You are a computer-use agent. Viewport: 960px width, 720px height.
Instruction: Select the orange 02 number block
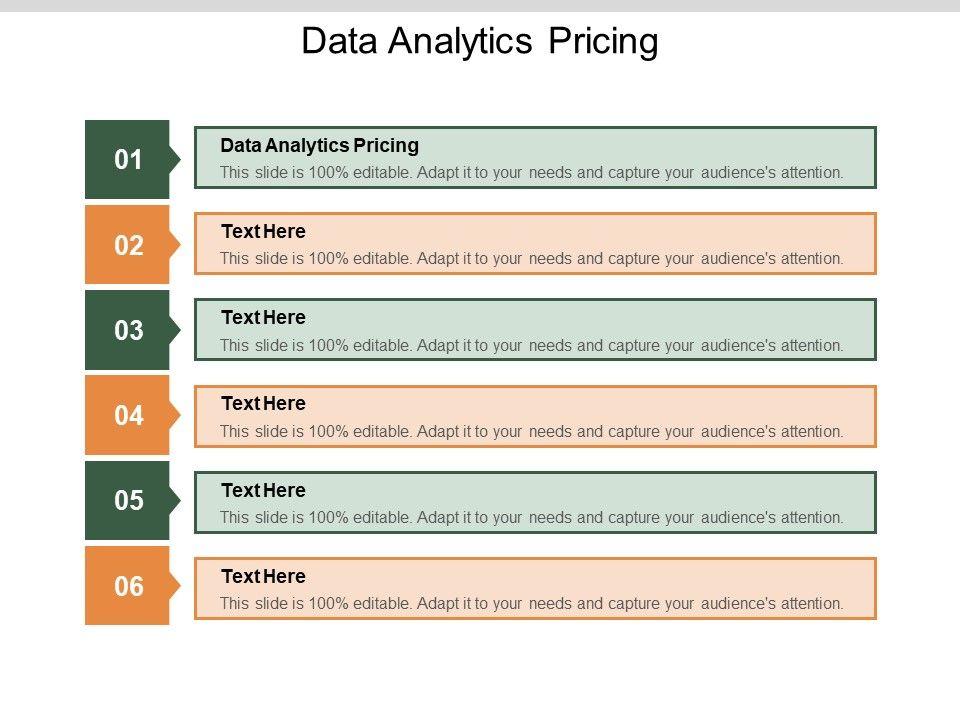pyautogui.click(x=128, y=245)
